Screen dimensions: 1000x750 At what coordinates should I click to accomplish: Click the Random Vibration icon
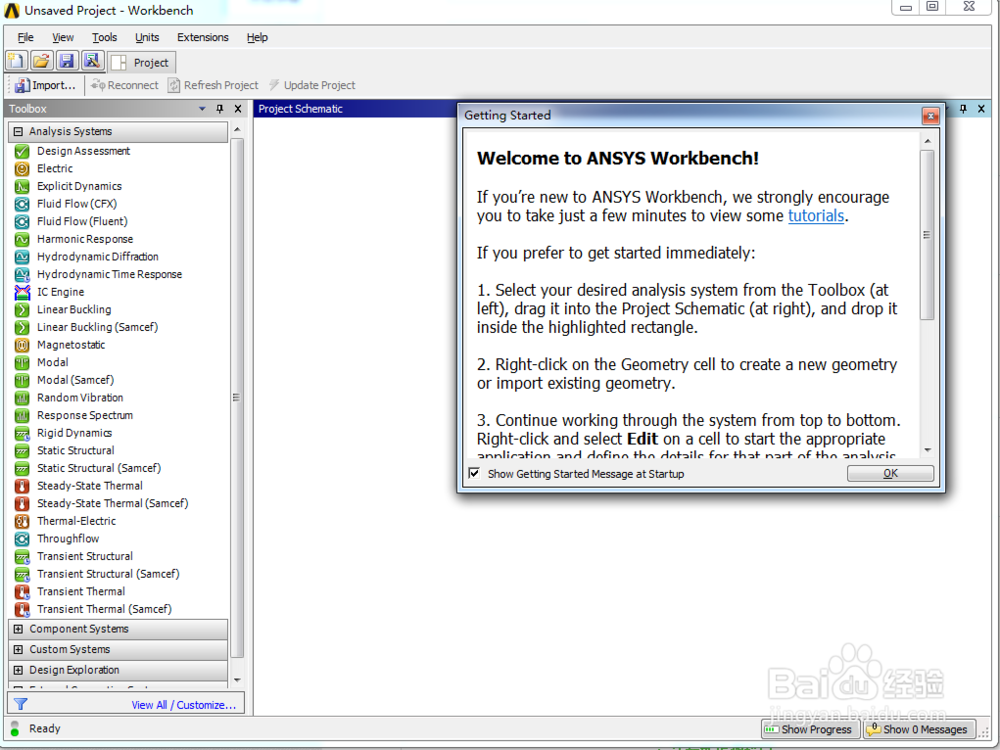click(x=22, y=398)
